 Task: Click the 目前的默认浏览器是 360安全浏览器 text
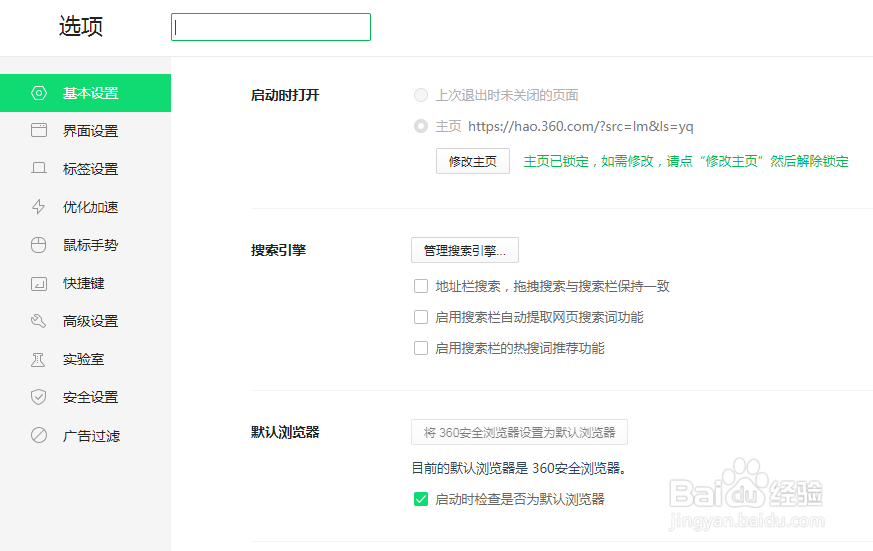(x=519, y=468)
